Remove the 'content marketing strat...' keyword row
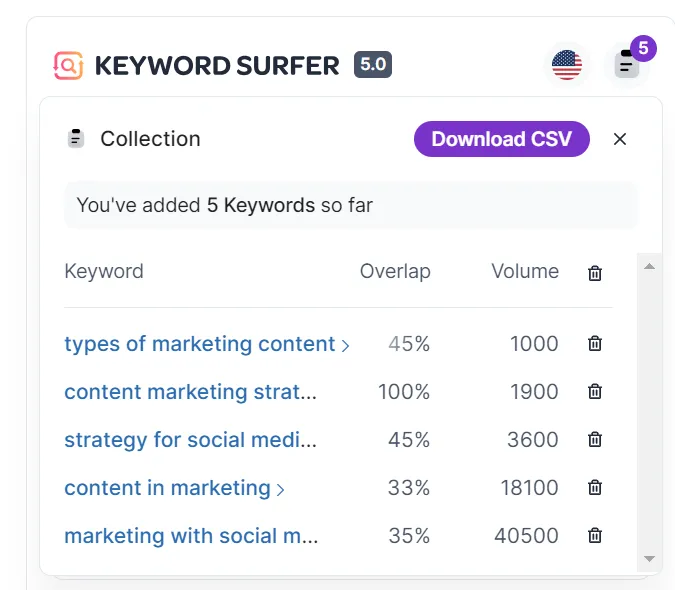Viewport: 675px width, 590px height. pos(595,392)
